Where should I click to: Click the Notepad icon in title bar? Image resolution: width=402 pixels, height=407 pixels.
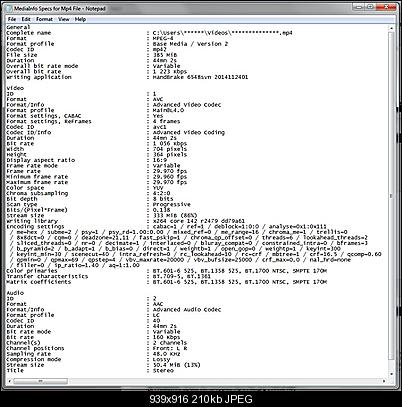click(x=9, y=8)
